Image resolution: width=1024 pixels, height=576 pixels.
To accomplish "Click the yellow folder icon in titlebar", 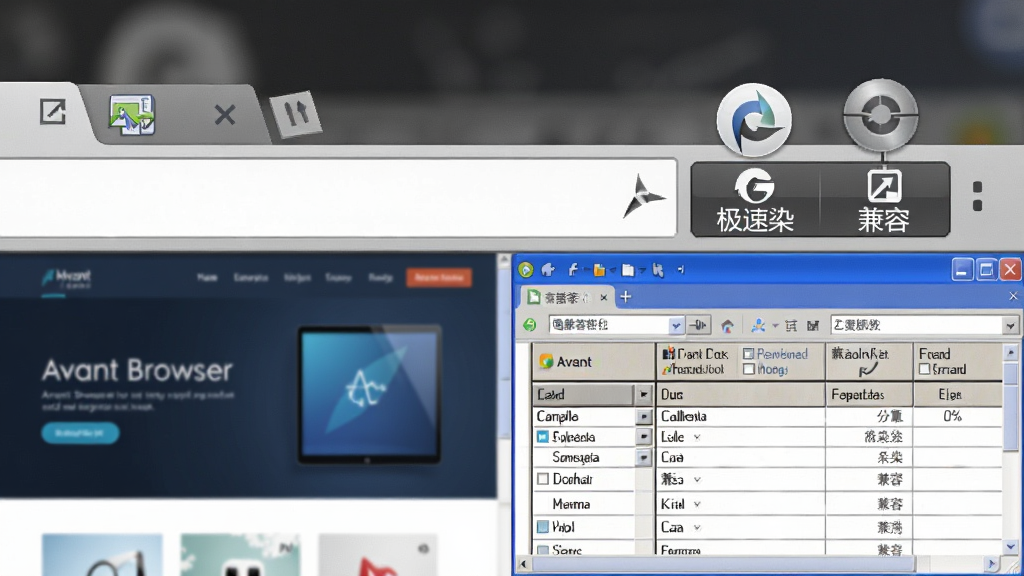I will coord(599,270).
